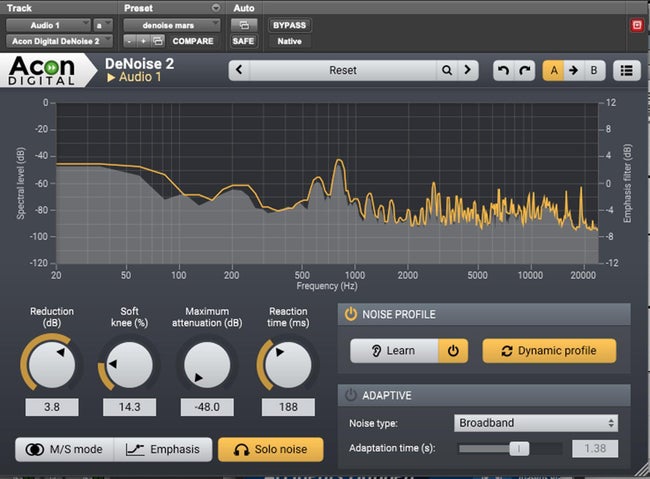This screenshot has width=650, height=479.
Task: Open preset folder settings icon
Action: click(x=158, y=41)
